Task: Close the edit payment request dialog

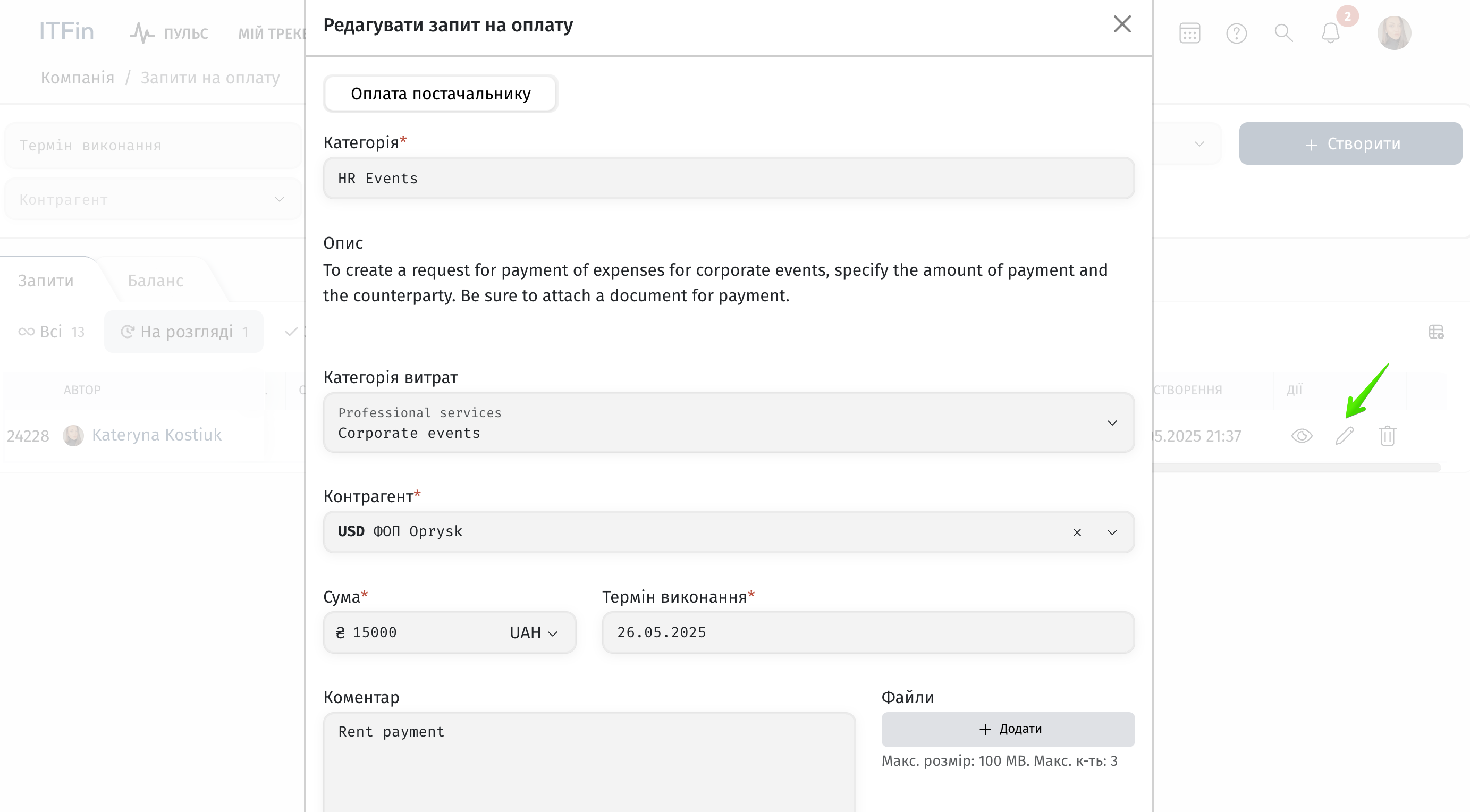Action: [1122, 24]
